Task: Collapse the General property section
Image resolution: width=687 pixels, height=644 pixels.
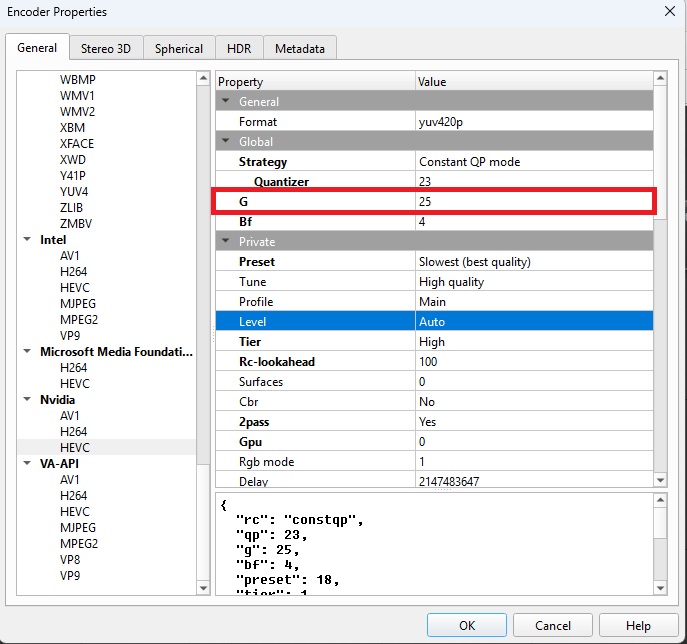Action: pyautogui.click(x=226, y=102)
